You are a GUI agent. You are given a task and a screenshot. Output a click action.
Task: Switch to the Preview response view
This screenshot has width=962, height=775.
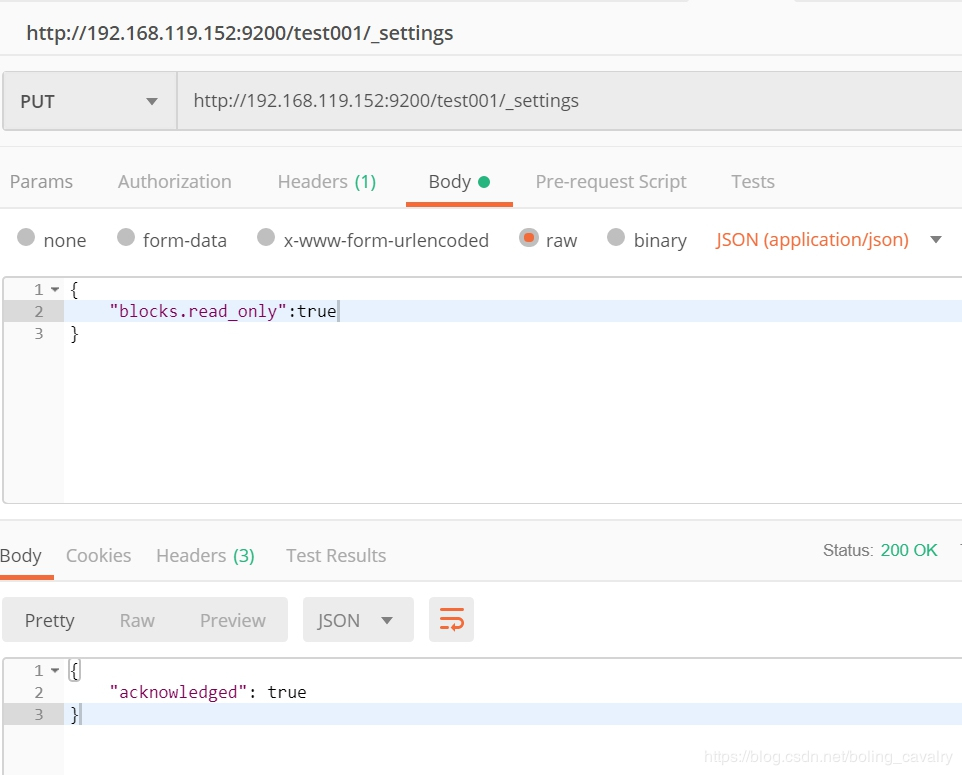coord(233,620)
